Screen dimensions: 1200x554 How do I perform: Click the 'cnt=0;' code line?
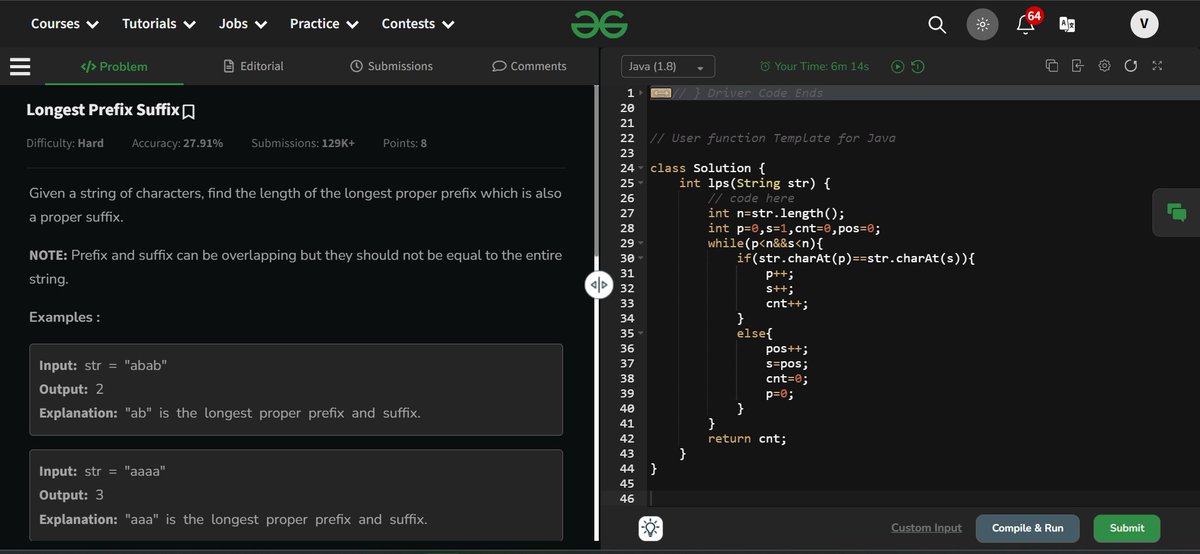[787, 378]
